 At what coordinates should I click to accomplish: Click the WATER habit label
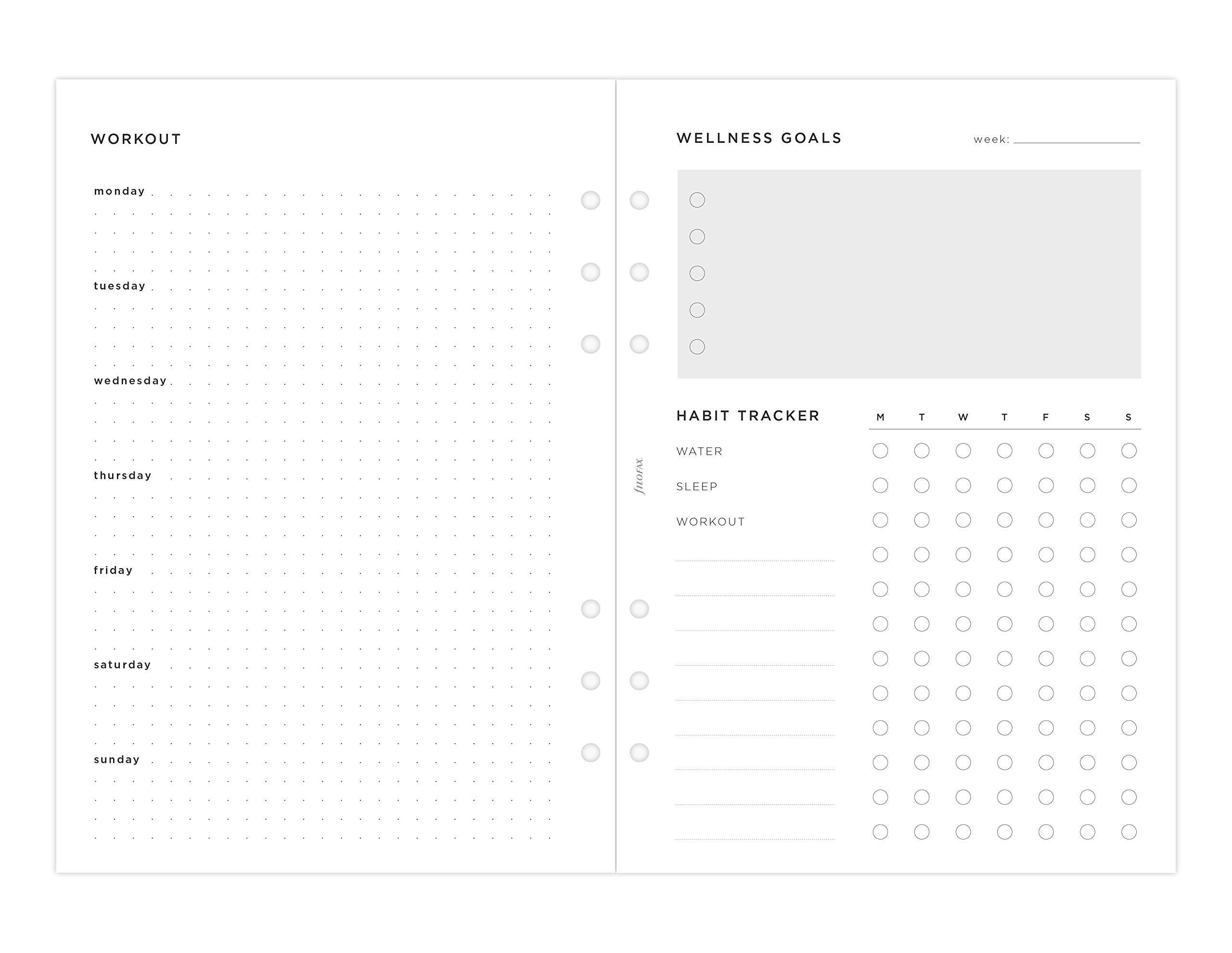[x=699, y=451]
